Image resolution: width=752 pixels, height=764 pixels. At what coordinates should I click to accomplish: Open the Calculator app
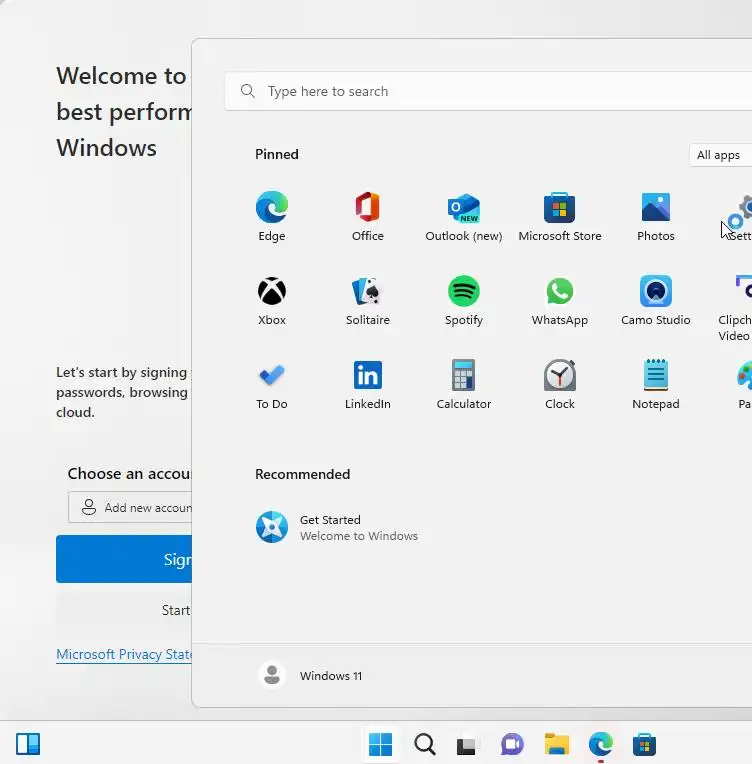click(463, 385)
